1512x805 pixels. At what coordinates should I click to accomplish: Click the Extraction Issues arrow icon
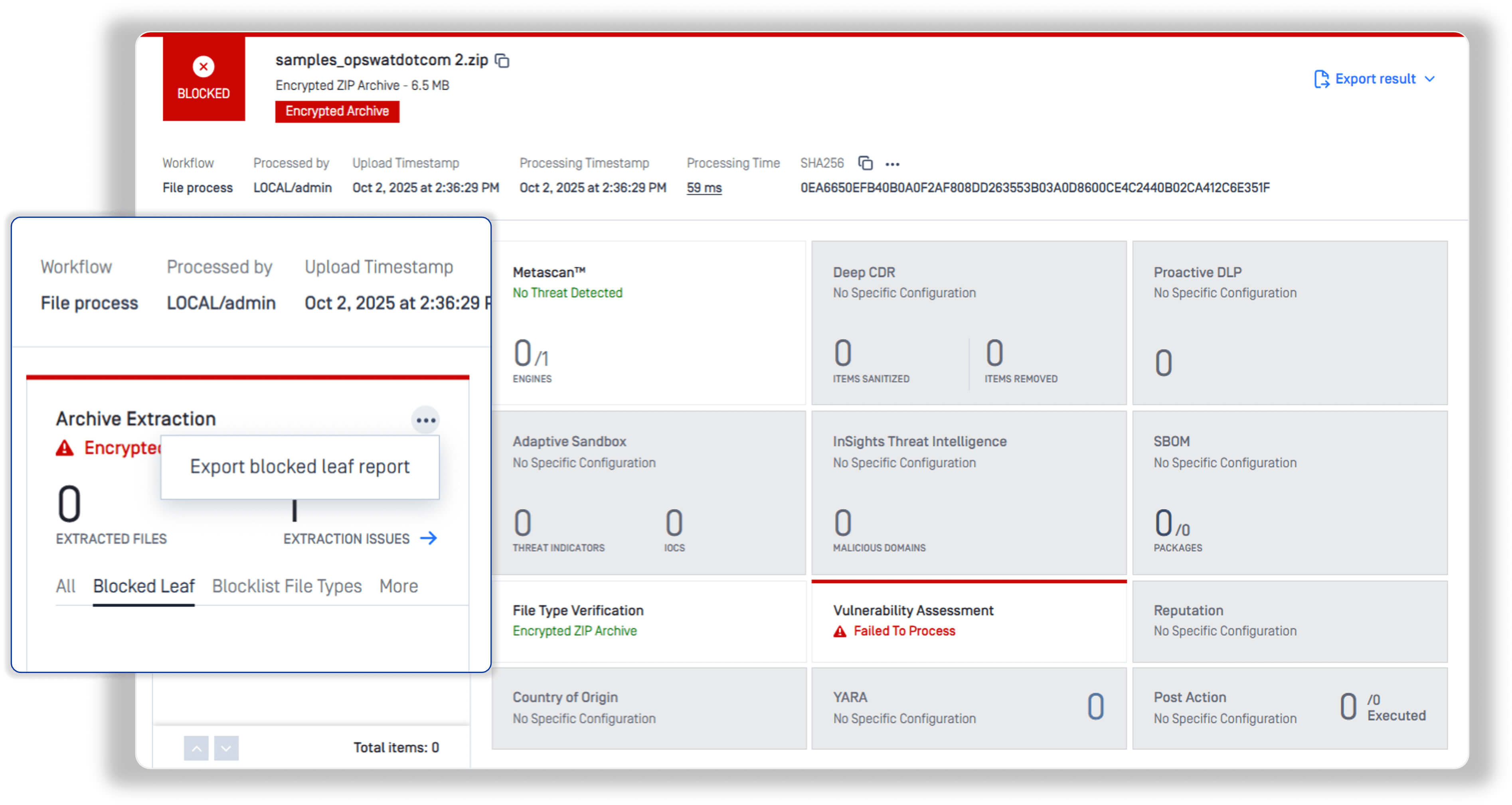[429, 538]
